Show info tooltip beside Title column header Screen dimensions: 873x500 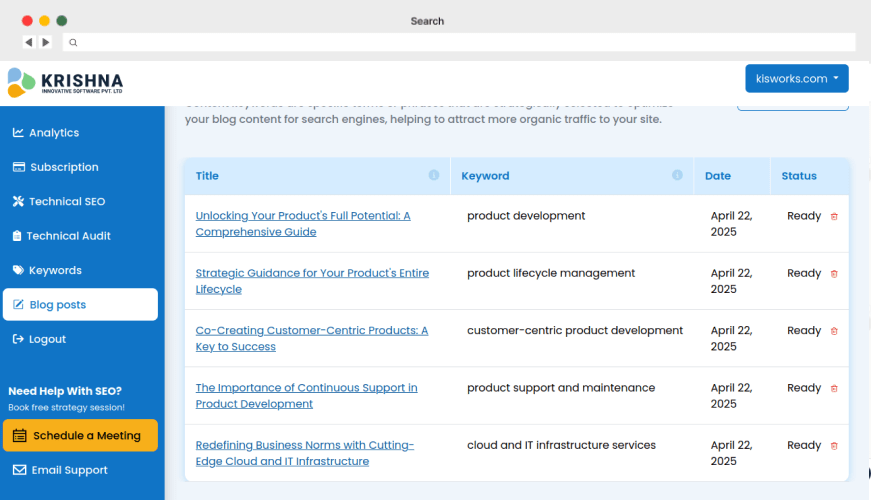coord(434,175)
